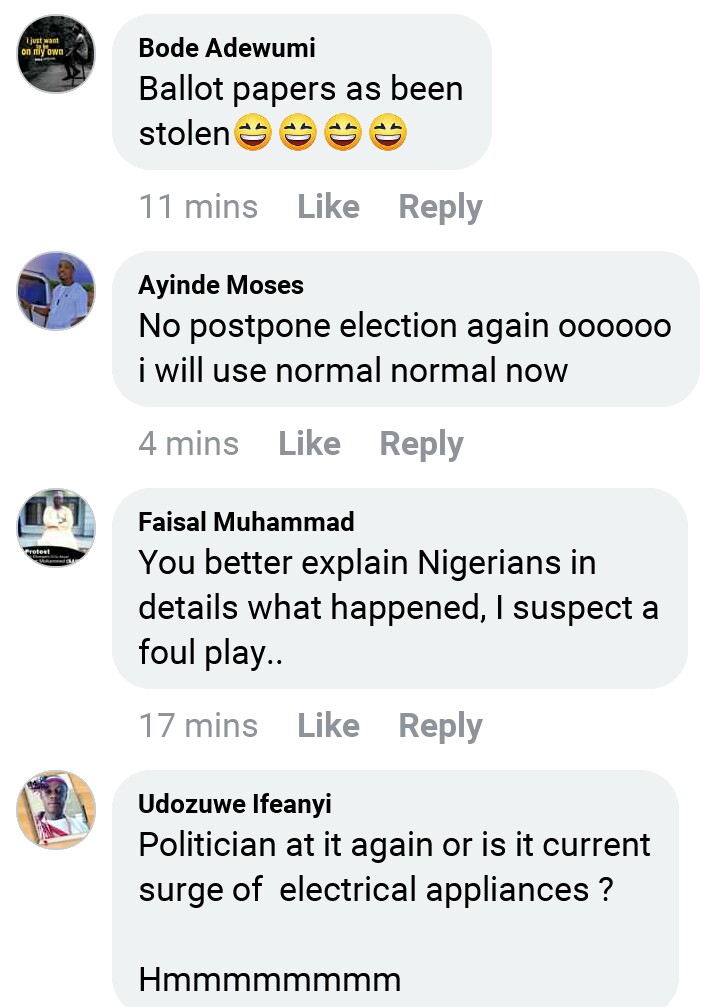Reply to Faisal Muhammad's comment

tap(440, 725)
